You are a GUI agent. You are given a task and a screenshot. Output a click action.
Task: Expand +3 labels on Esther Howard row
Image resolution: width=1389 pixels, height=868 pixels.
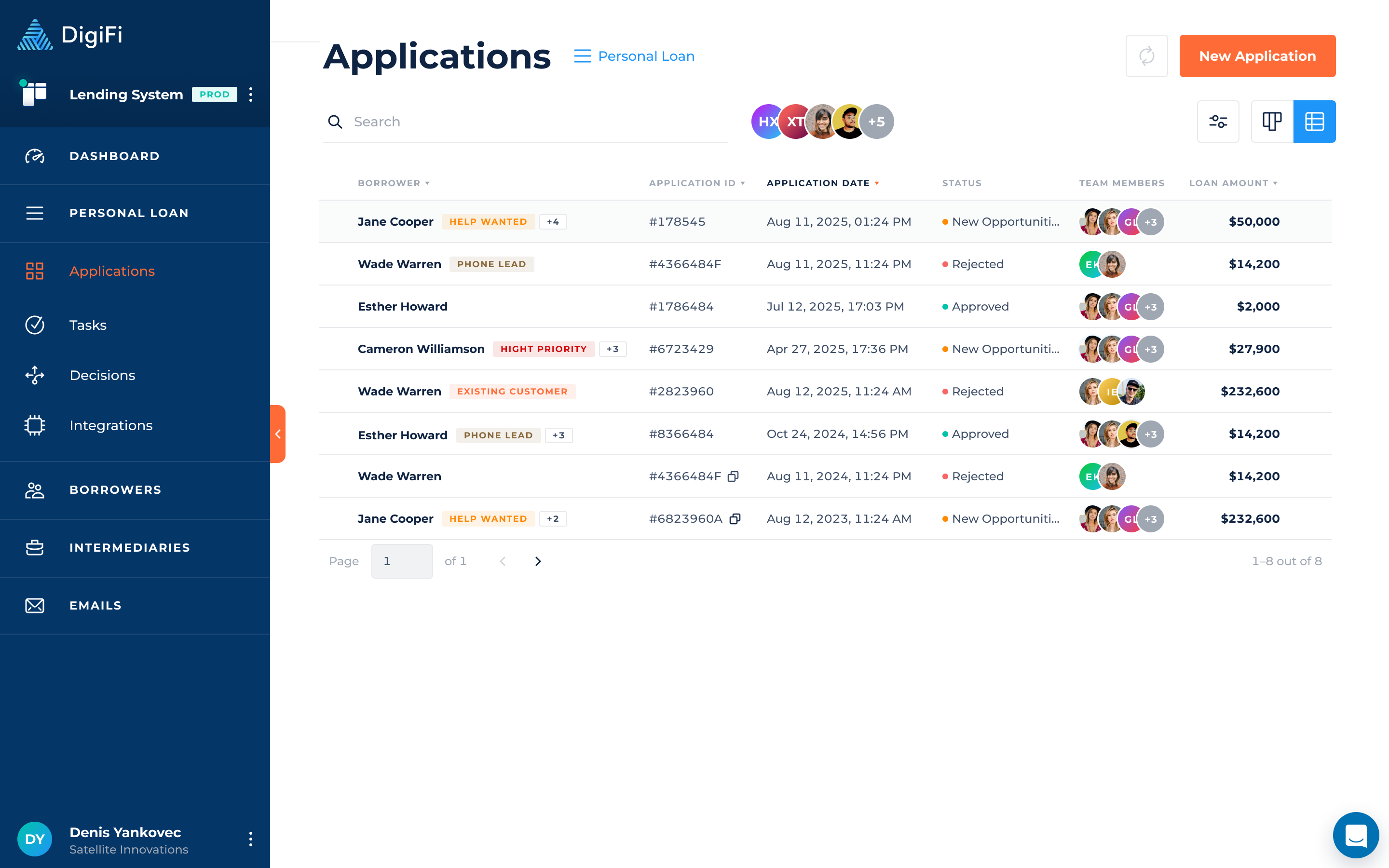[x=558, y=435]
